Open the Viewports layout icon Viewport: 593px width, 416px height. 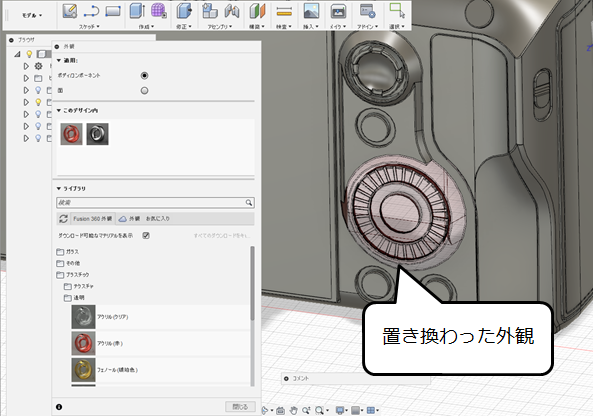(x=371, y=410)
